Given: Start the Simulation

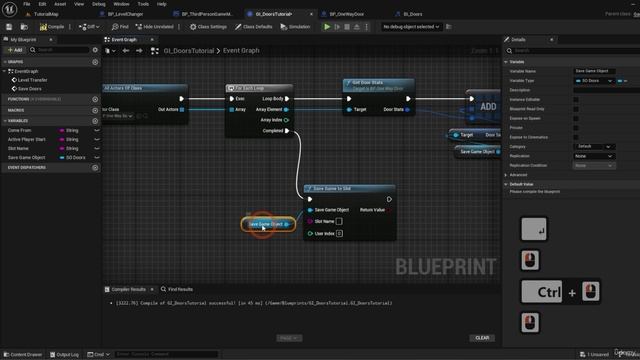Looking at the screenshot, I should (x=295, y=27).
